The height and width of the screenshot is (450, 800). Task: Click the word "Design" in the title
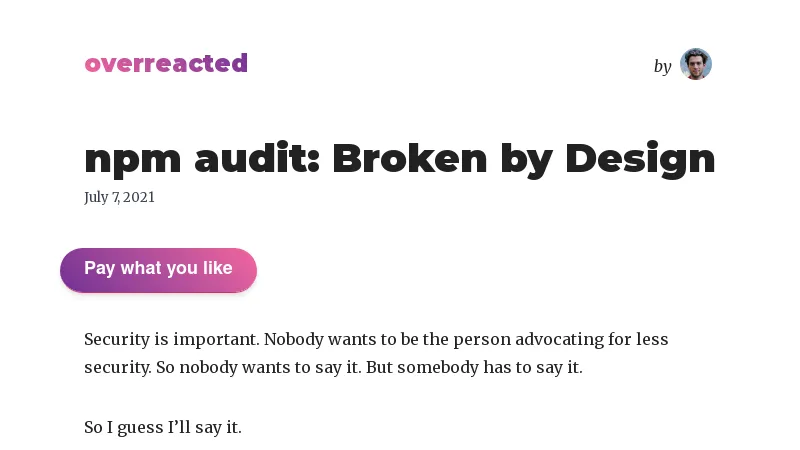[640, 158]
